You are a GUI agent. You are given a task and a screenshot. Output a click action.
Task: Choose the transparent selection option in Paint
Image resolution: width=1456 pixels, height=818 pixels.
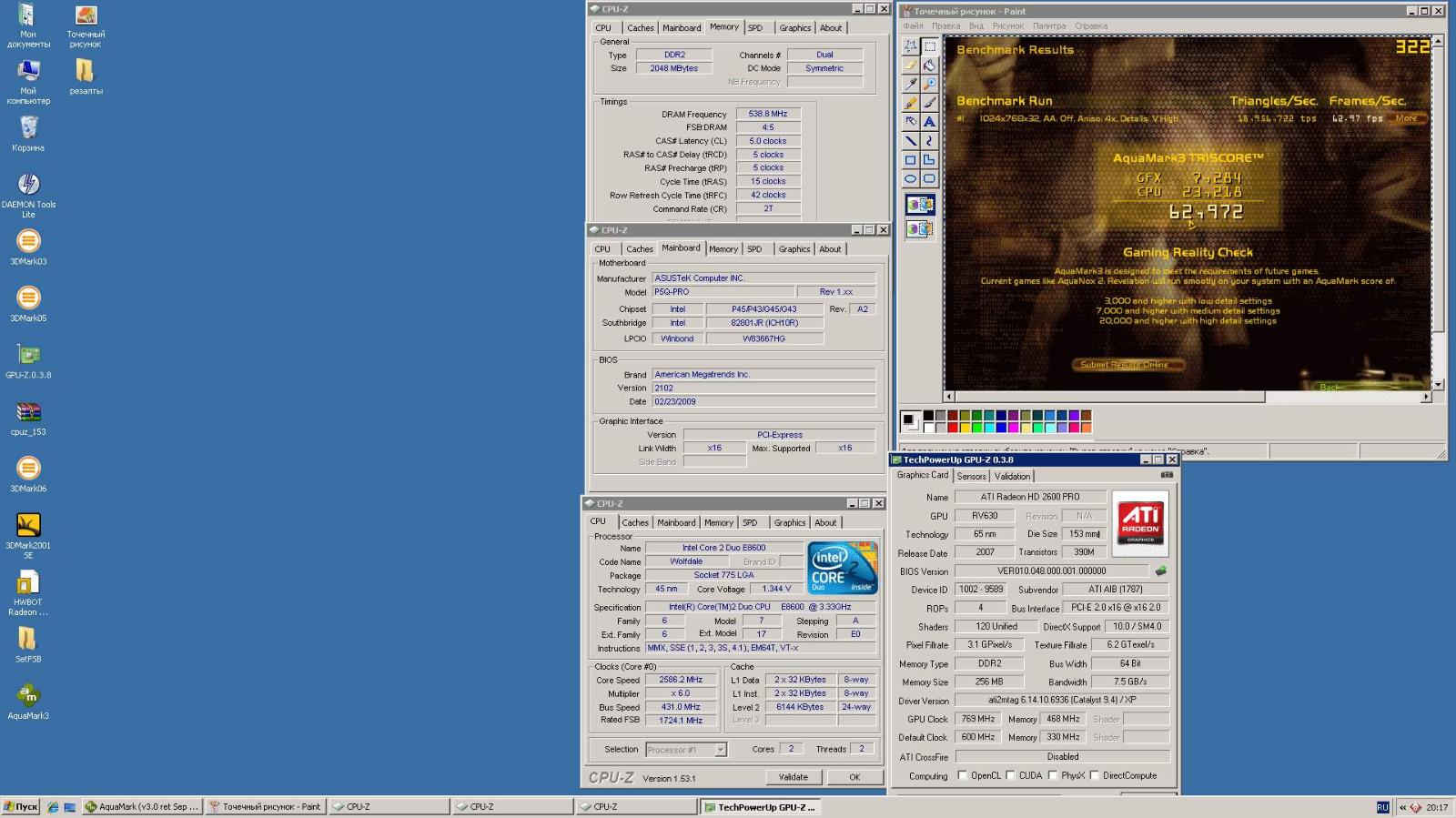click(920, 229)
